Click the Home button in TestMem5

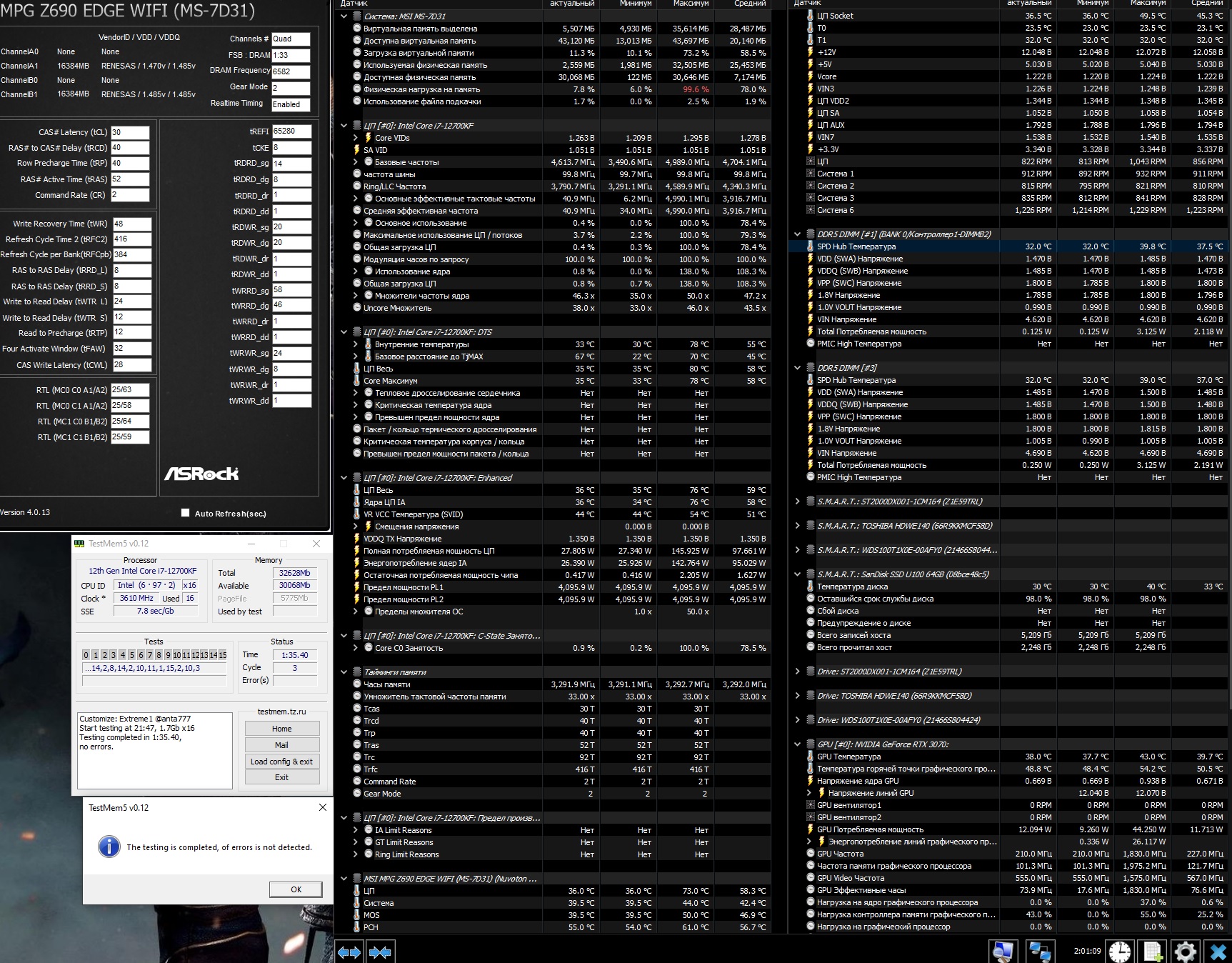pyautogui.click(x=281, y=729)
